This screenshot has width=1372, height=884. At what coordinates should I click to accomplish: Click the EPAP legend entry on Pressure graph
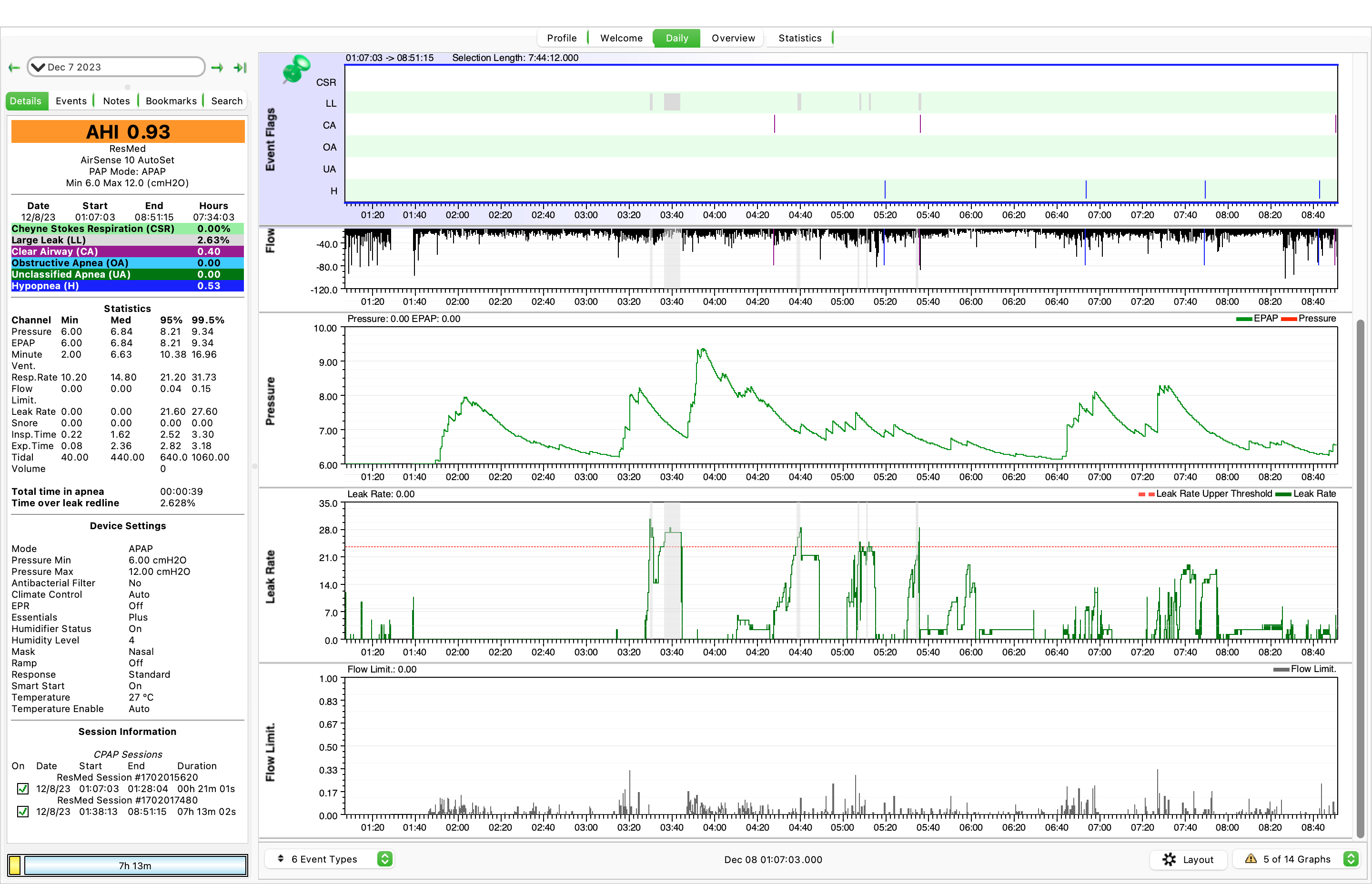coord(1257,319)
